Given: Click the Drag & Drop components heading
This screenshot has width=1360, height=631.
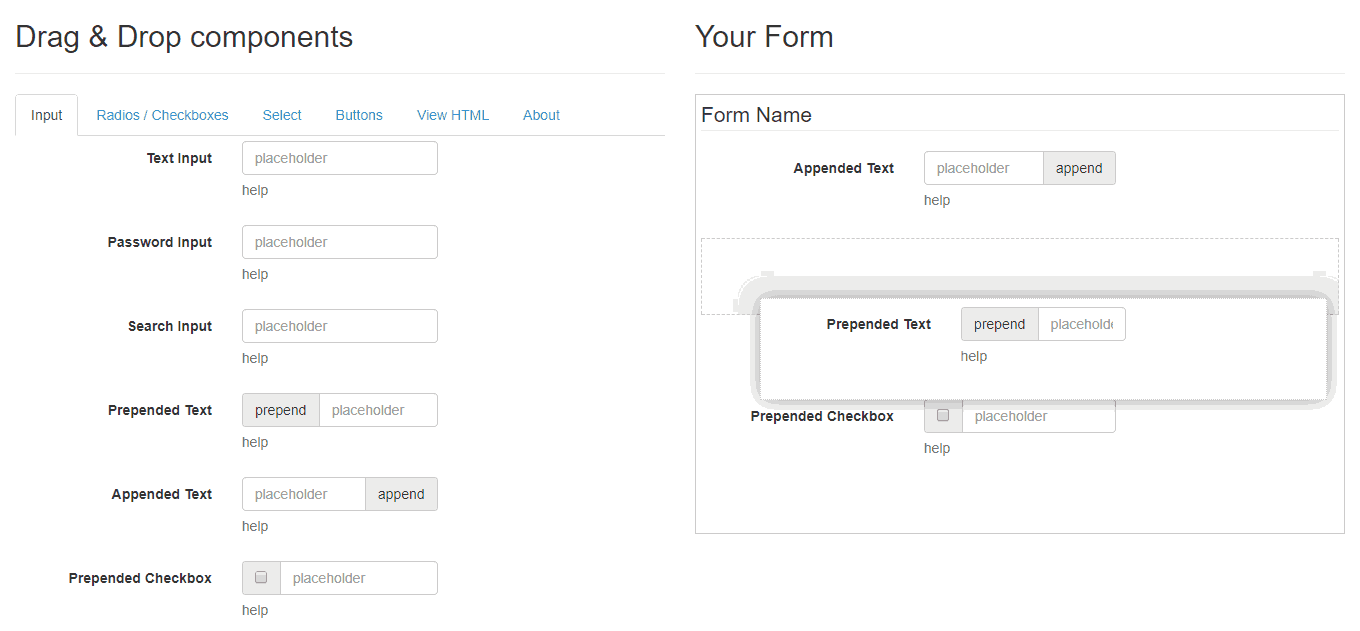Looking at the screenshot, I should (x=184, y=37).
